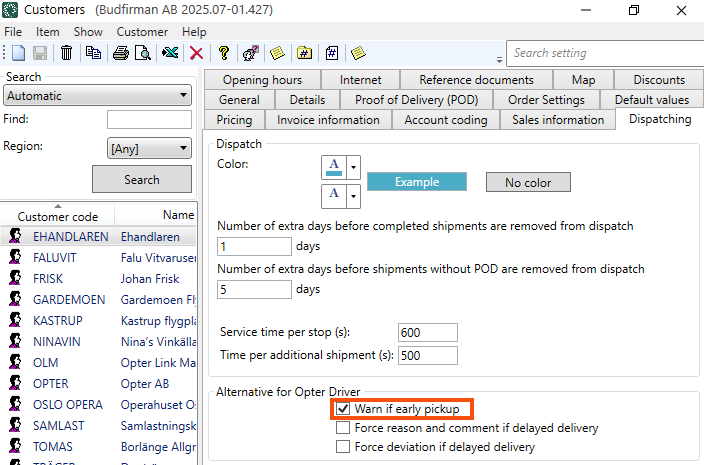The width and height of the screenshot is (704, 465).
Task: Switch to the Proof of Delivery (POD) tab
Action: pos(416,100)
